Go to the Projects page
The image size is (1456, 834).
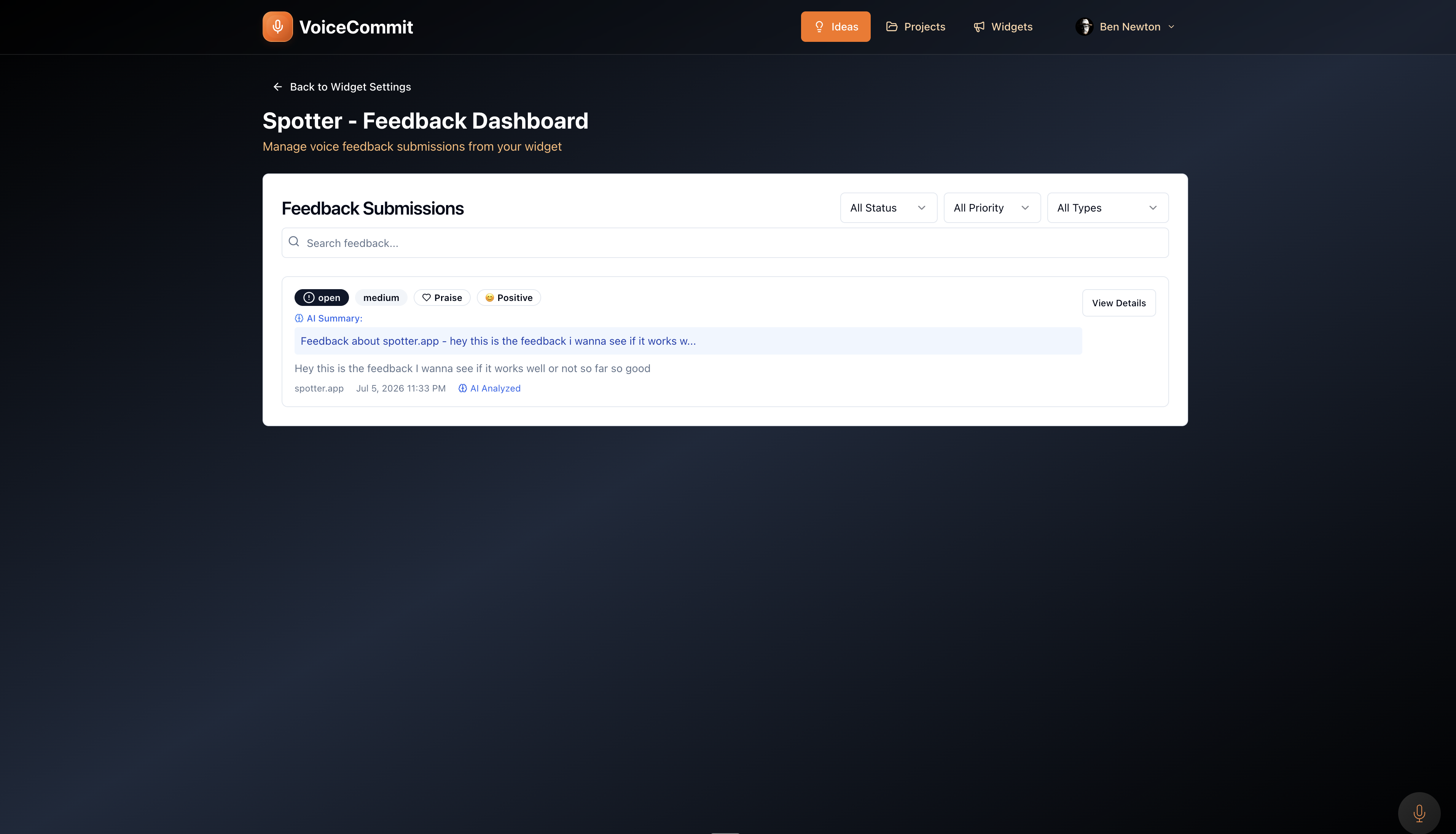coord(915,26)
